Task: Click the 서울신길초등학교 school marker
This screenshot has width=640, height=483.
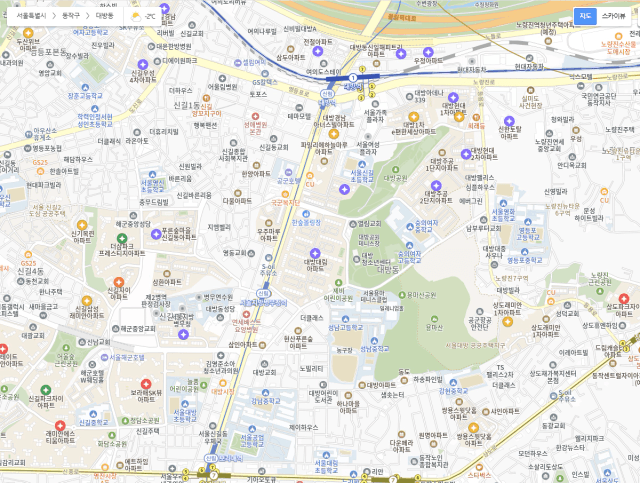Action: coord(361,165)
